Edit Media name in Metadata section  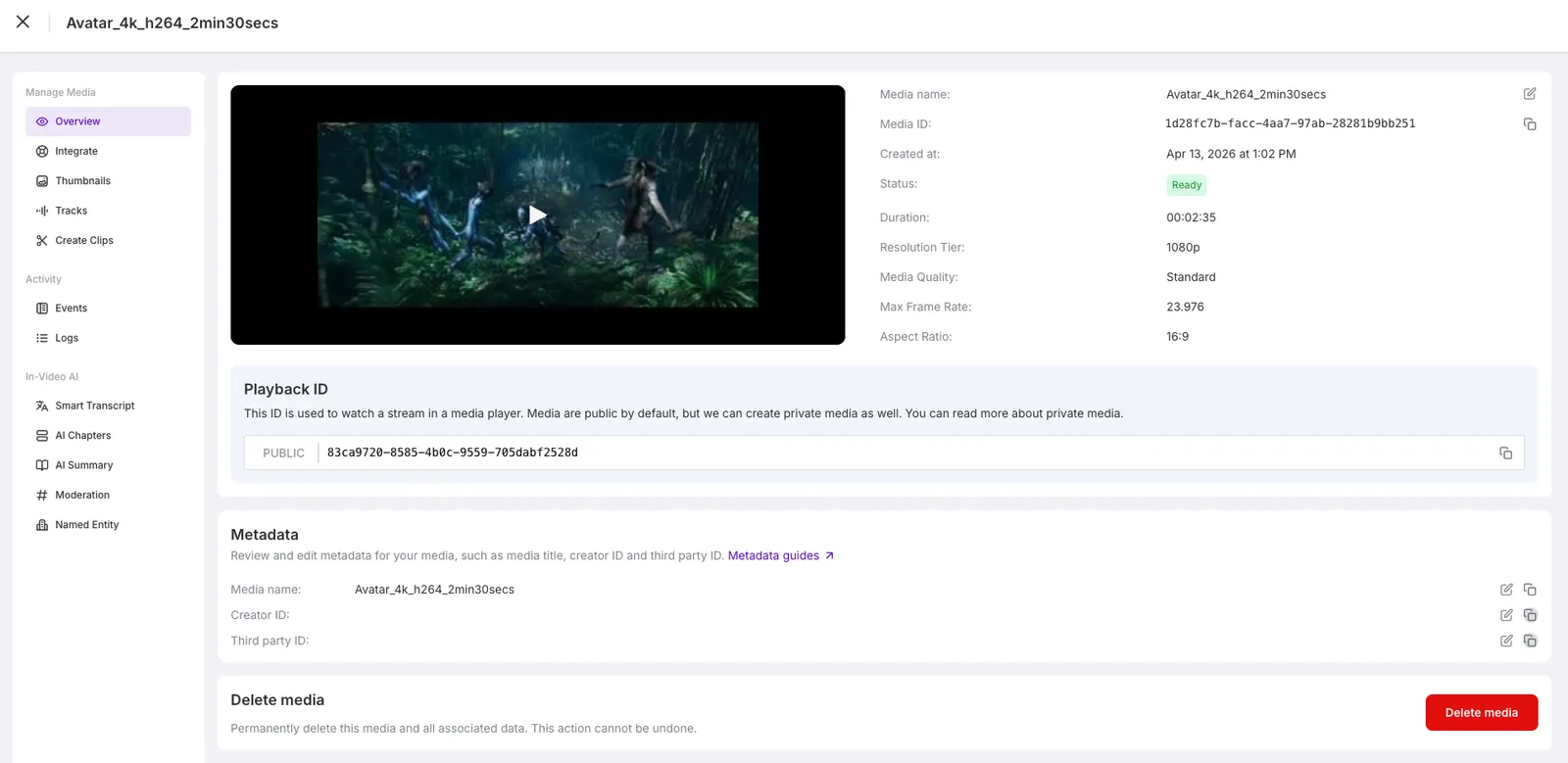point(1506,590)
